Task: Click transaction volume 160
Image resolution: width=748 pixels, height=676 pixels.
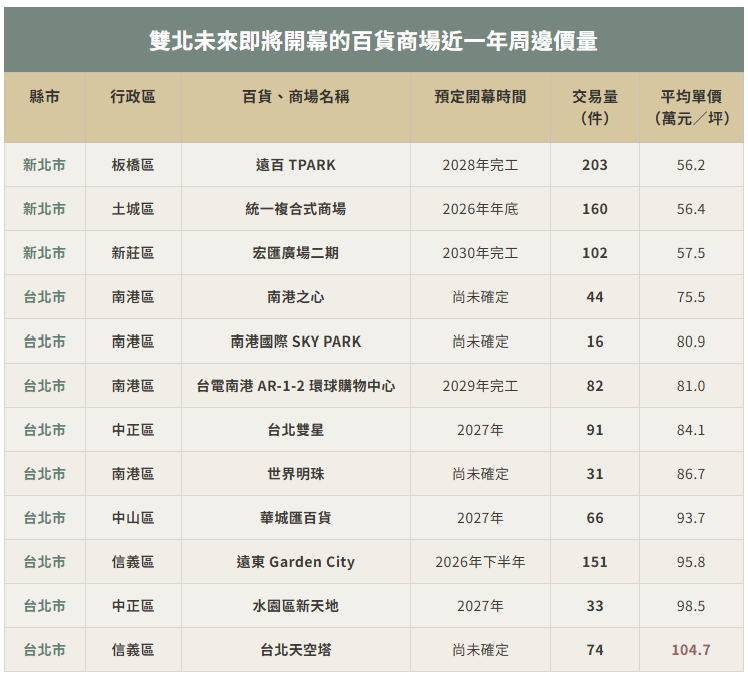Action: coord(595,209)
